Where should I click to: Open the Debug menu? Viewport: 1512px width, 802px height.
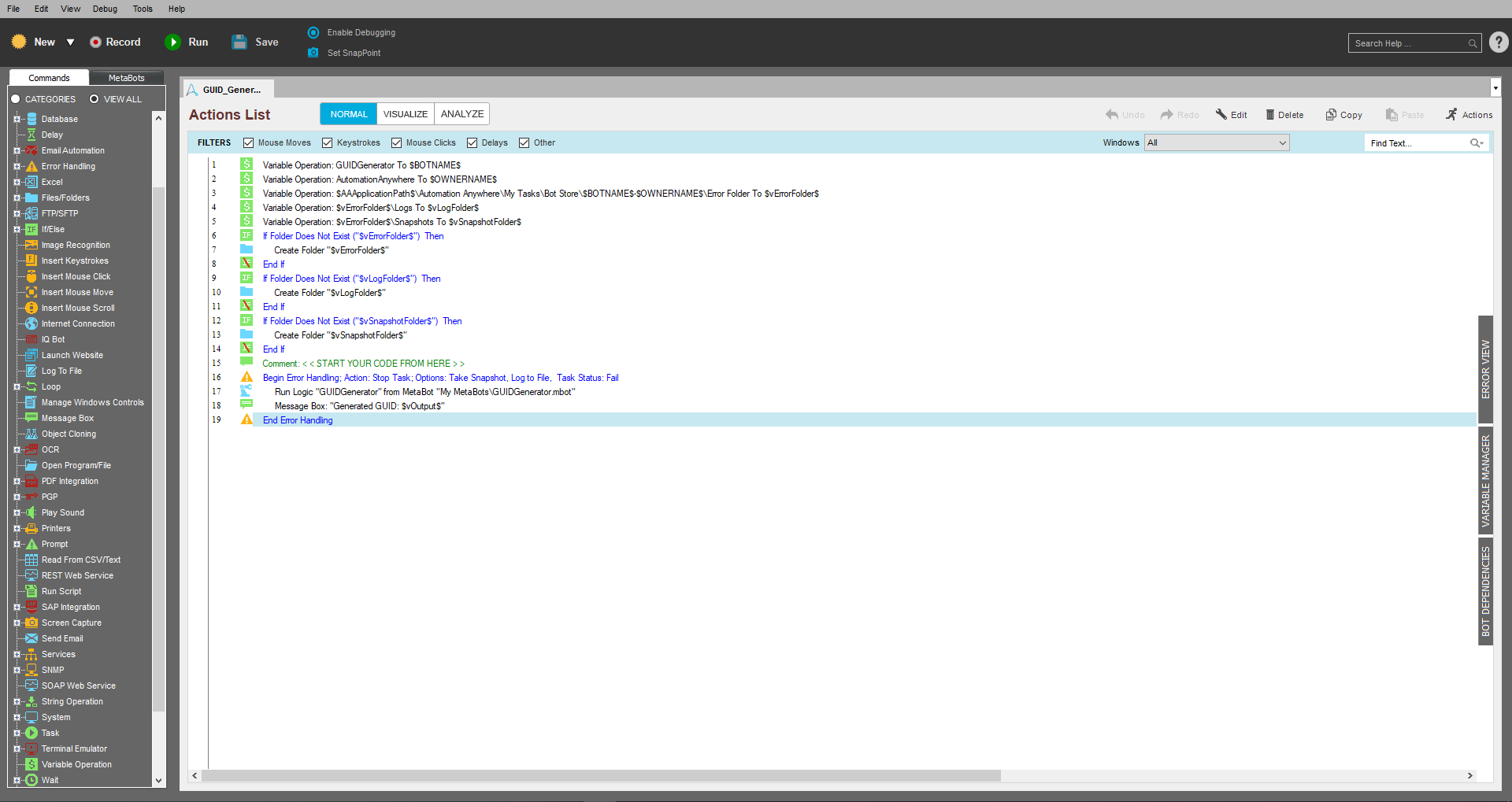tap(105, 9)
